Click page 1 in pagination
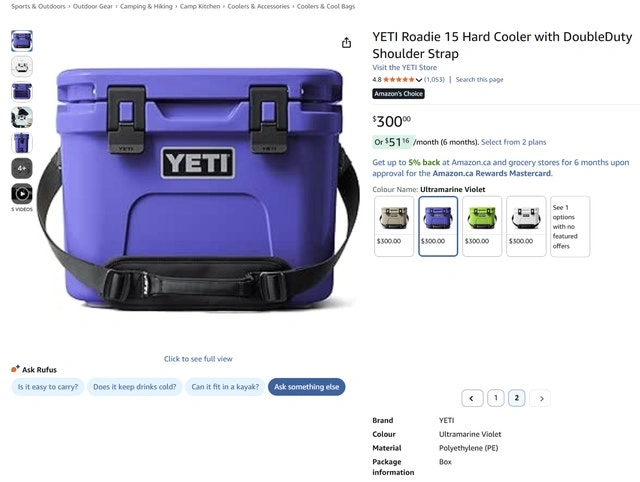The image size is (640, 482). [496, 398]
